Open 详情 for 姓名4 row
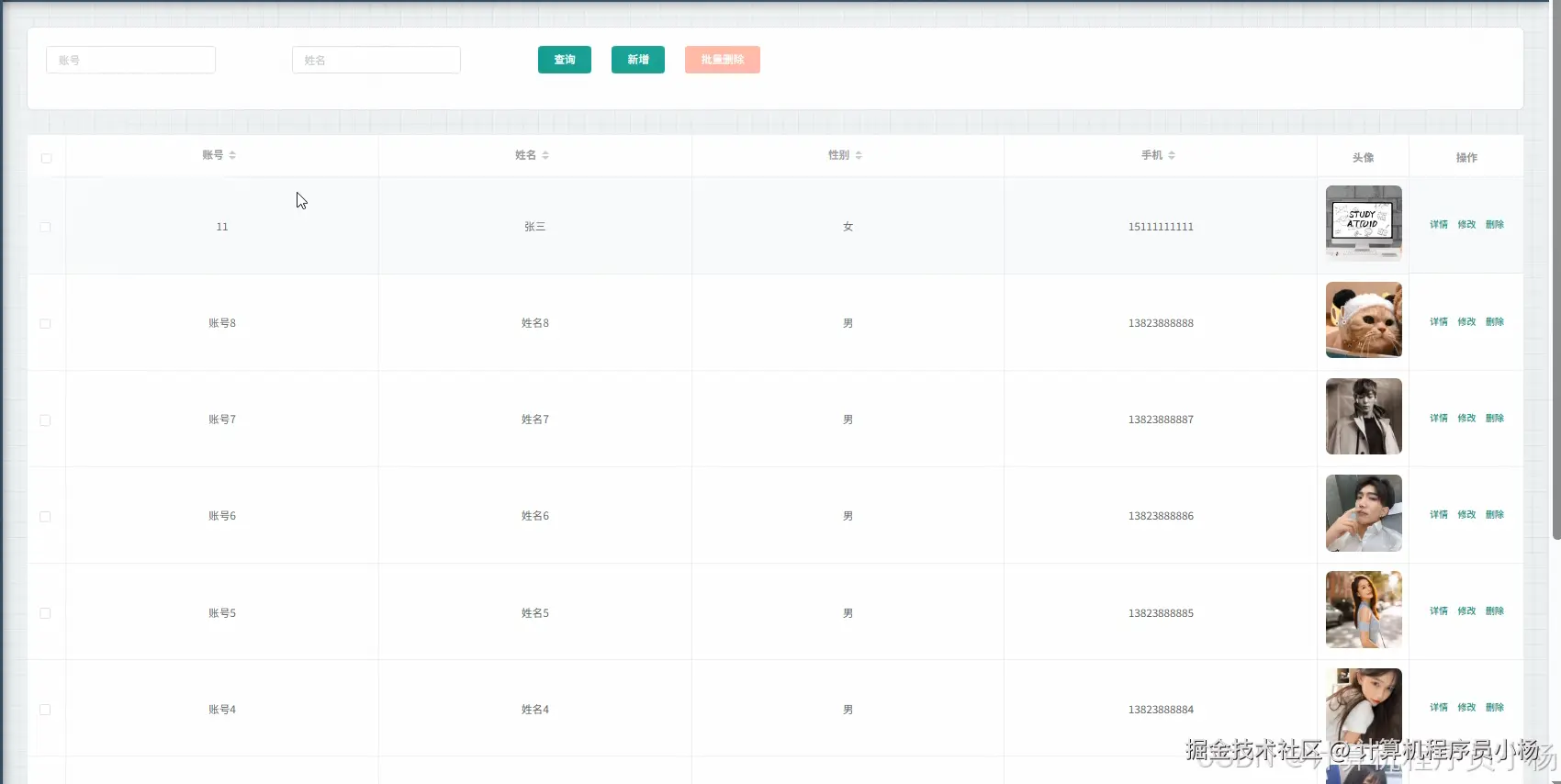 coord(1439,708)
